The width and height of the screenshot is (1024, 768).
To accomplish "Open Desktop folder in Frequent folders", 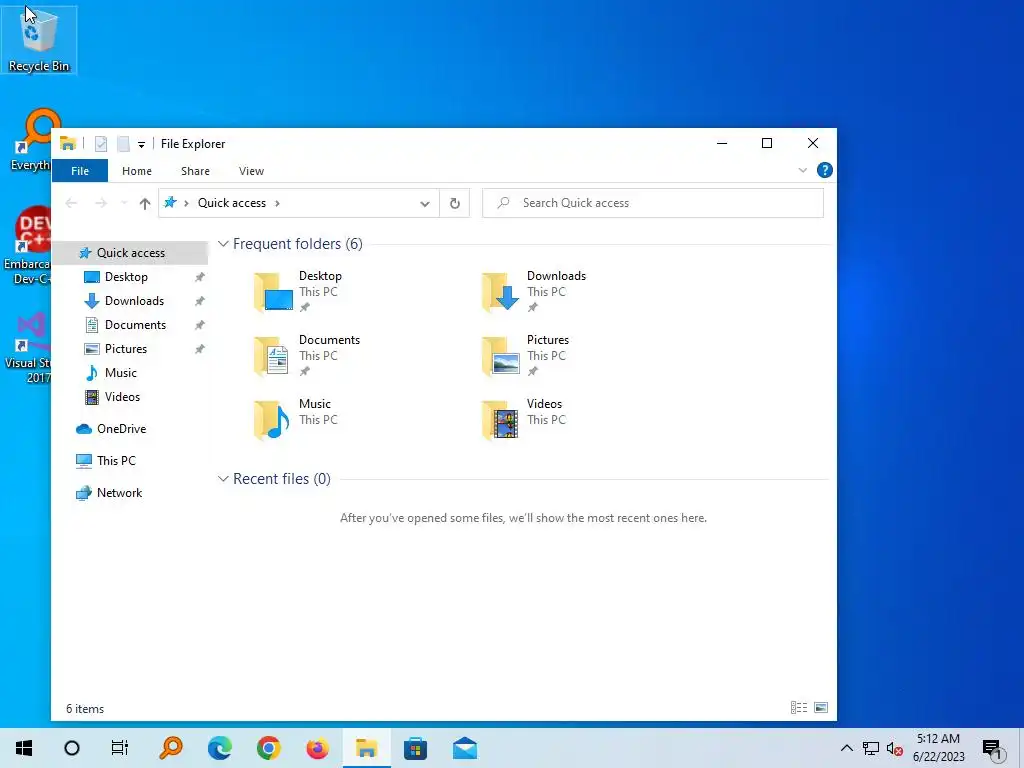I will [x=298, y=291].
